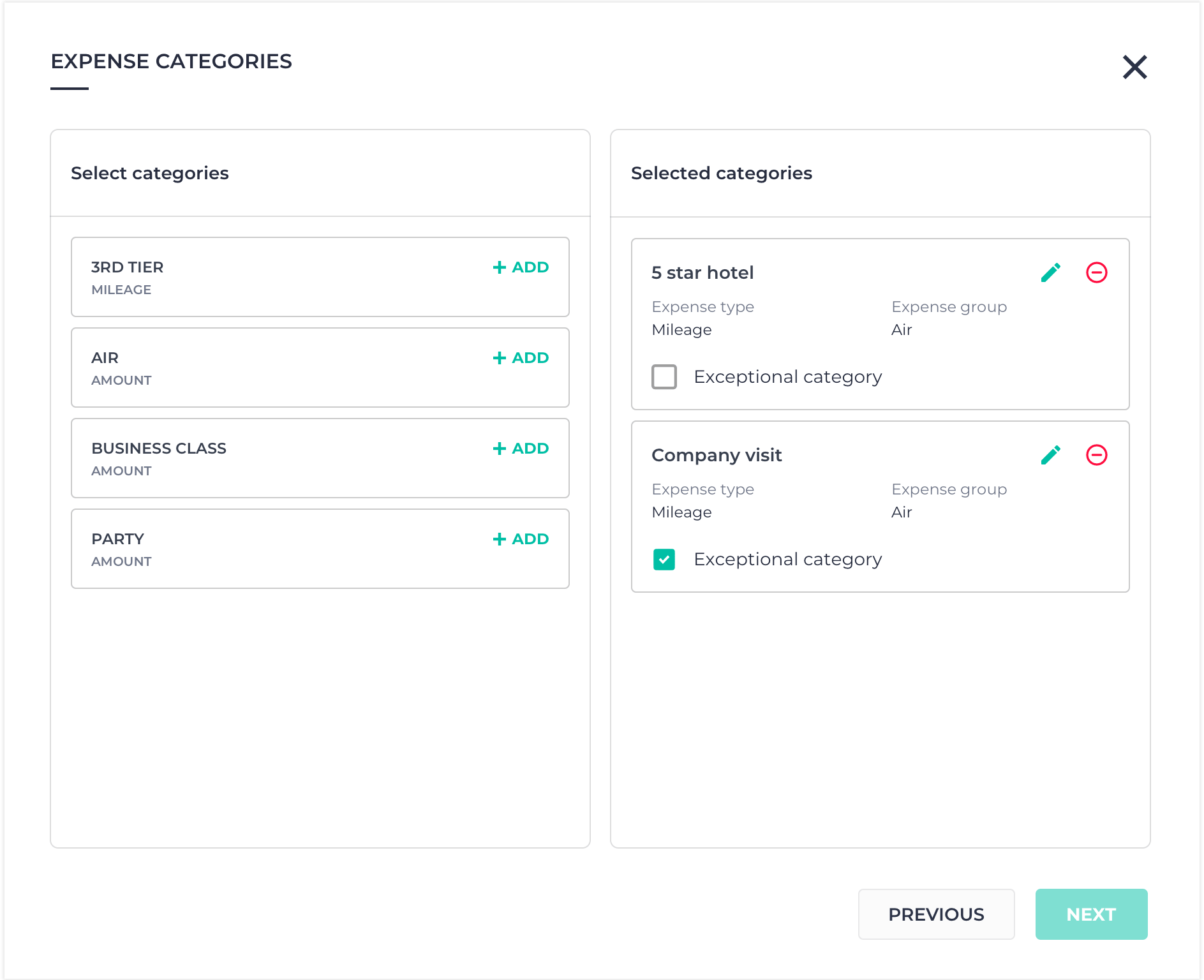Select the PARTY card title
The width and height of the screenshot is (1204, 980).
click(x=118, y=539)
